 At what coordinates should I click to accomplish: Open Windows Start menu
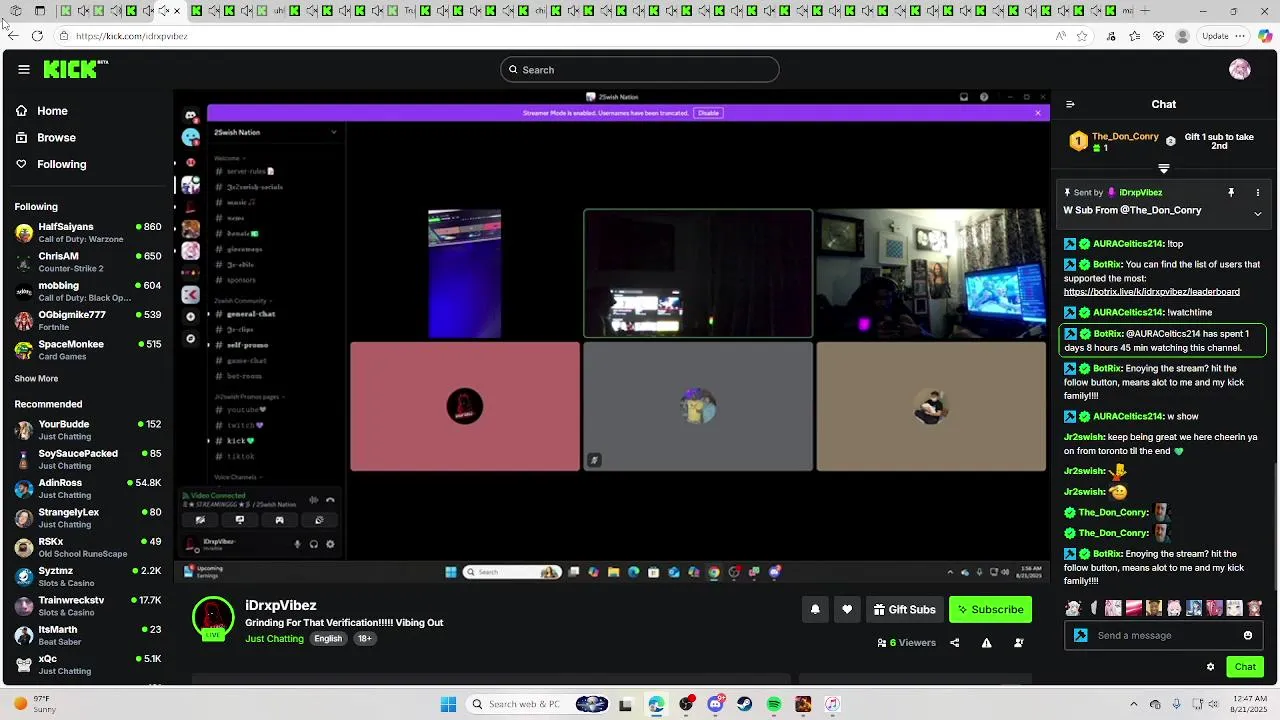448,704
